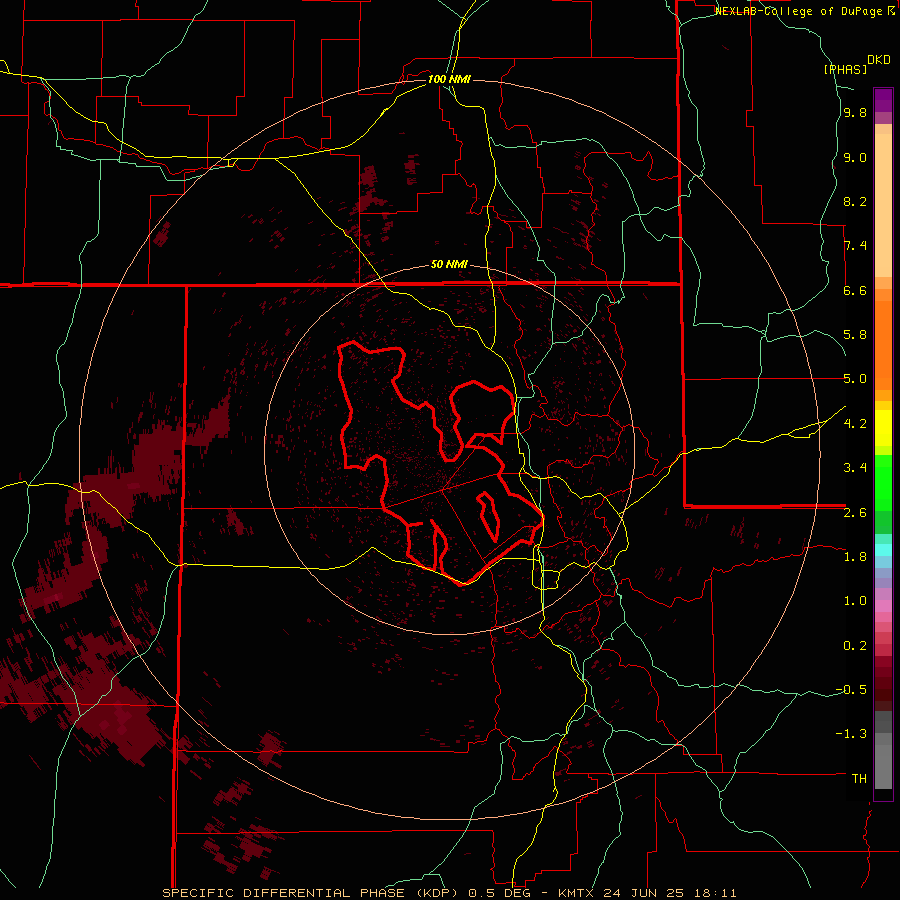This screenshot has height=900, width=900.
Task: Click the cyan band of the color scale
Action: pyautogui.click(x=883, y=550)
